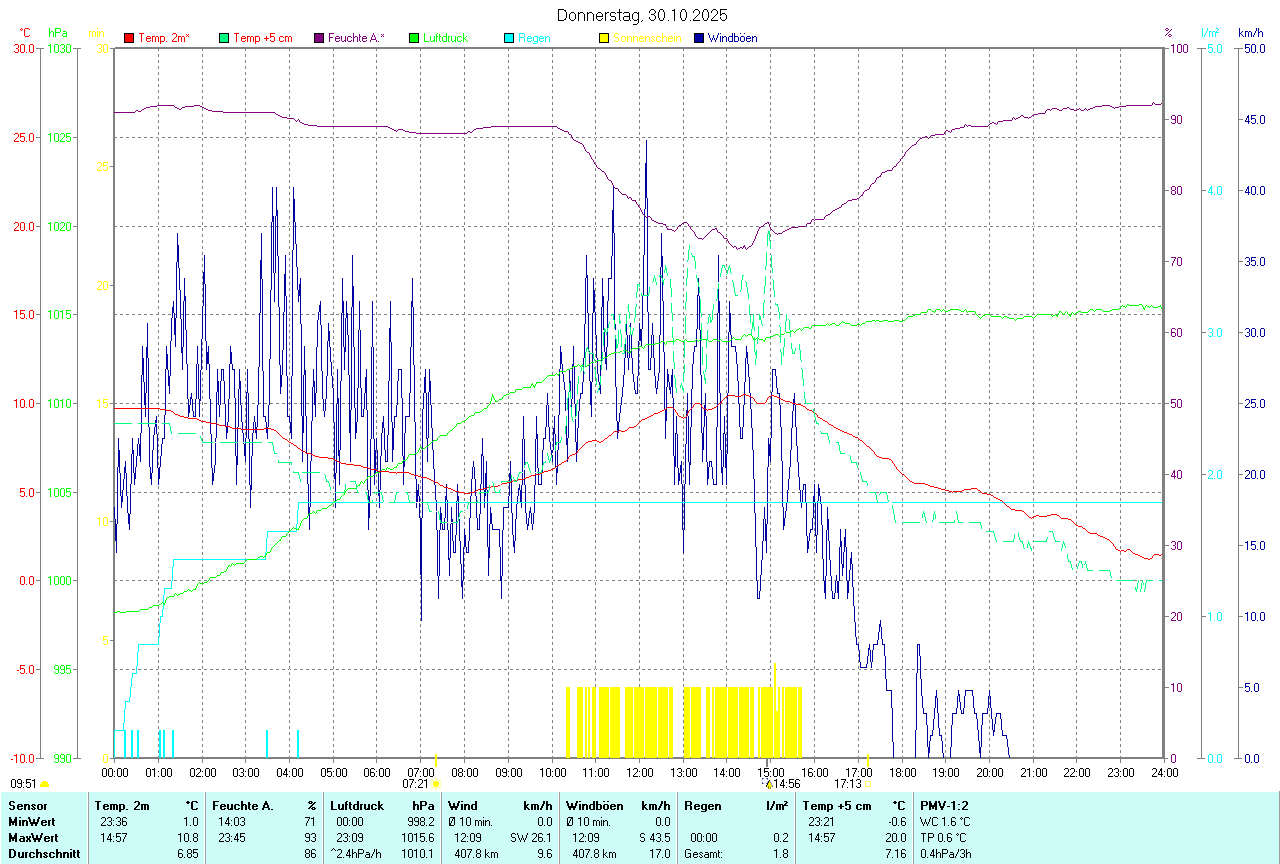Click the PMV-1:2 header in the table
Viewport: 1280px width, 864px height.
(944, 805)
